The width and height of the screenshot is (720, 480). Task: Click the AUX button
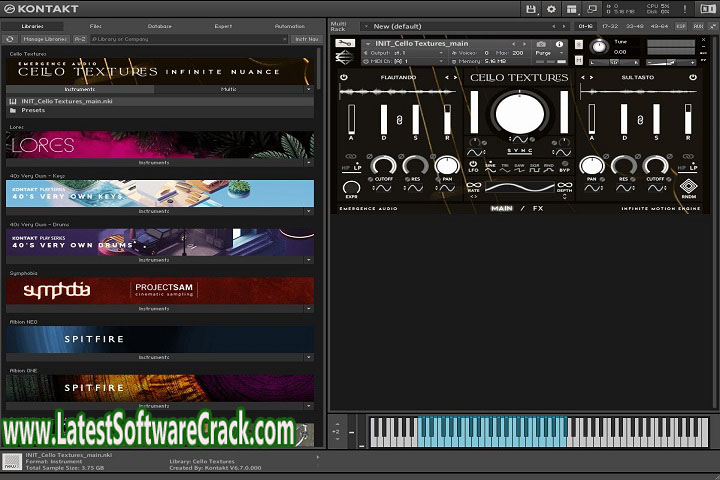pos(698,26)
